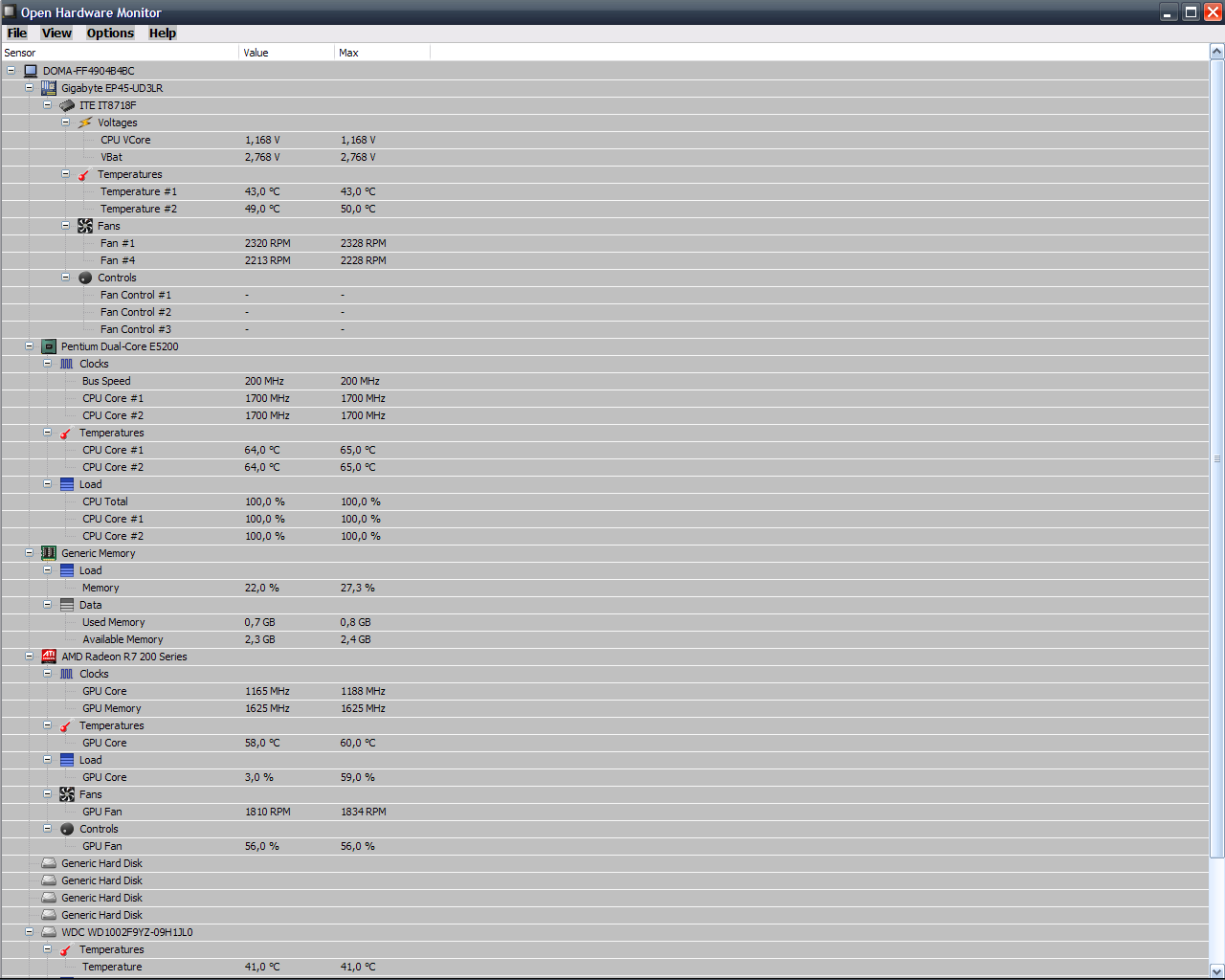Click the thermometer icon under ITE IT8718F
The image size is (1225, 980).
coord(85,174)
